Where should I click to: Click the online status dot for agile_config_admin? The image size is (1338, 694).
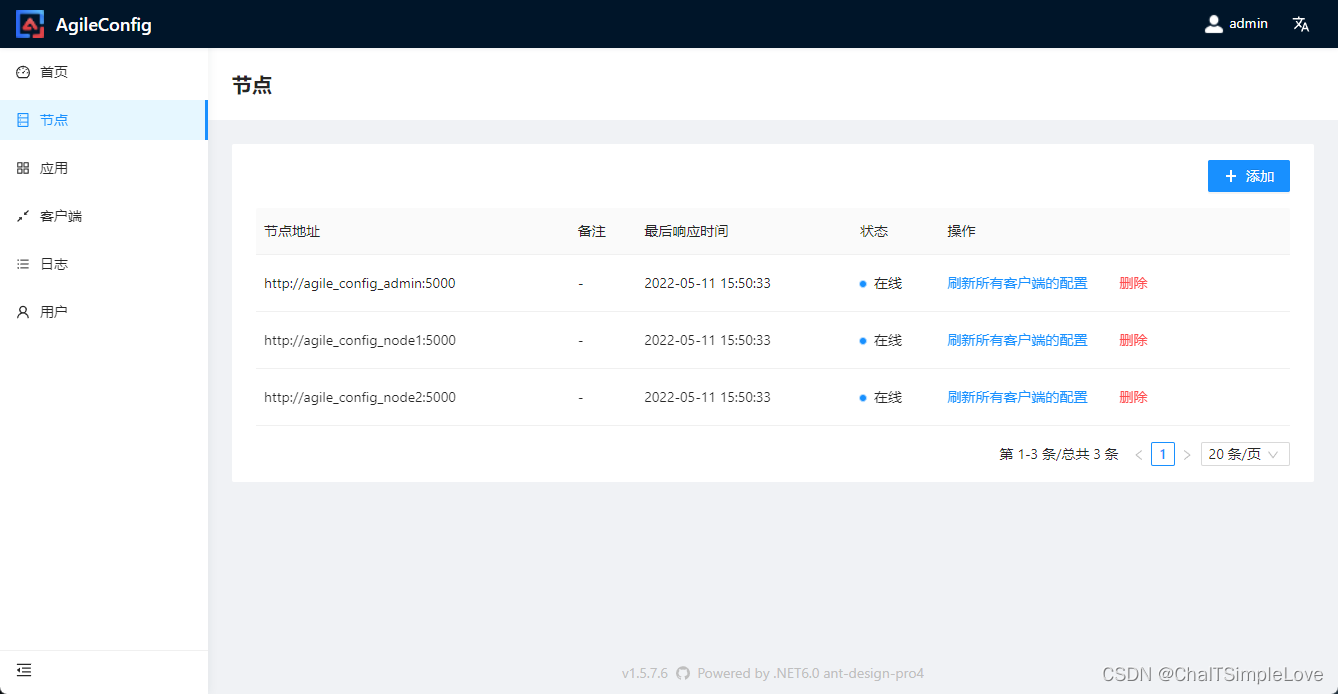(x=862, y=283)
